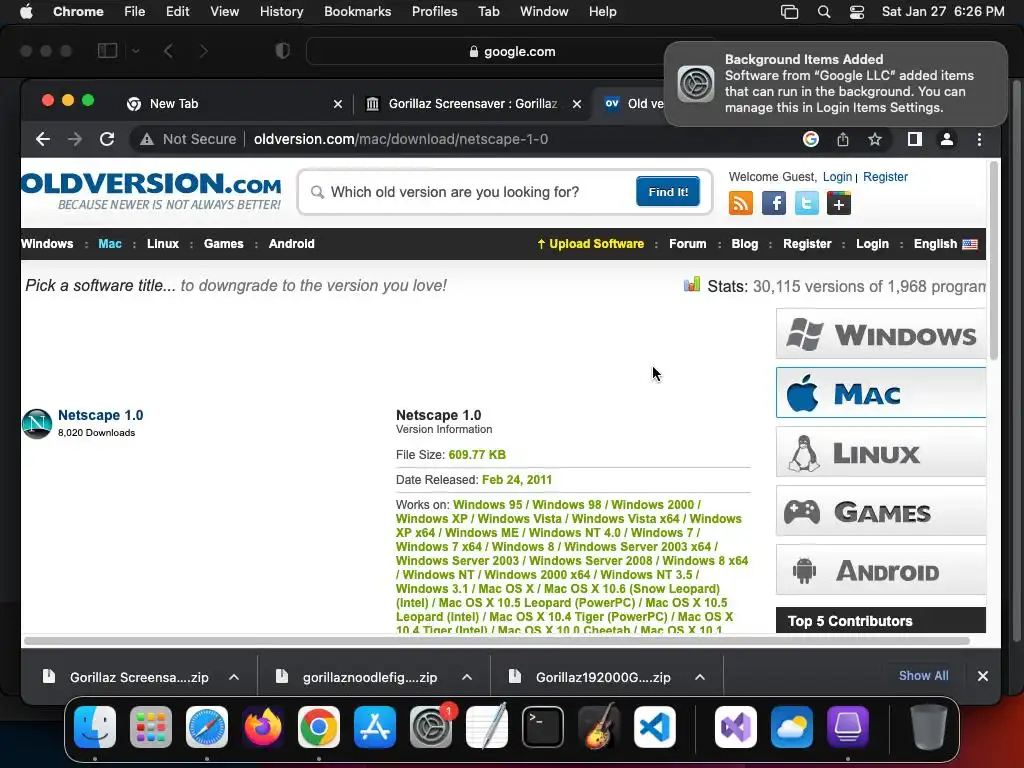The width and height of the screenshot is (1024, 768).
Task: Open the Google icon in address bar
Action: coord(810,139)
